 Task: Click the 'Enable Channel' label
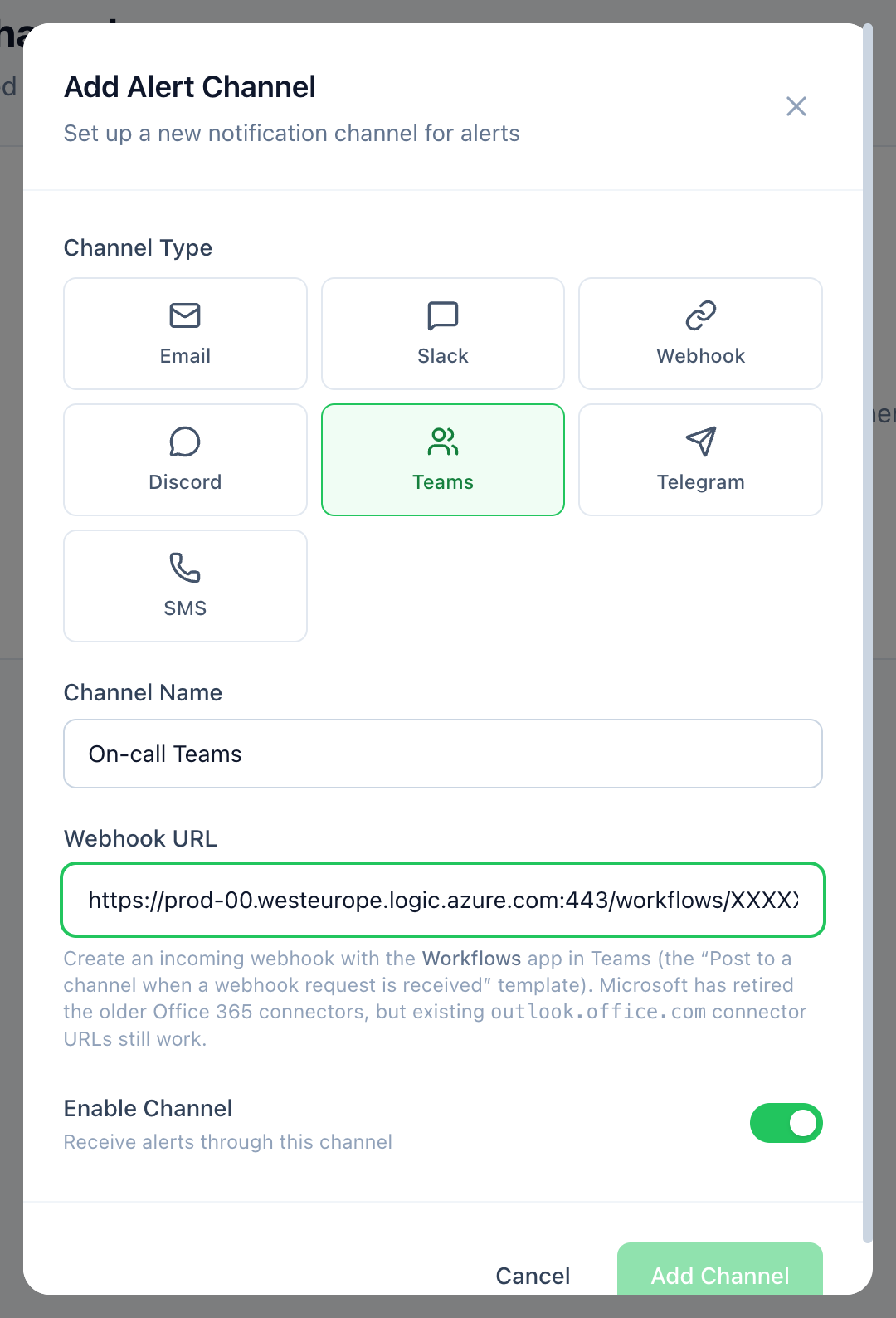[x=148, y=1109]
